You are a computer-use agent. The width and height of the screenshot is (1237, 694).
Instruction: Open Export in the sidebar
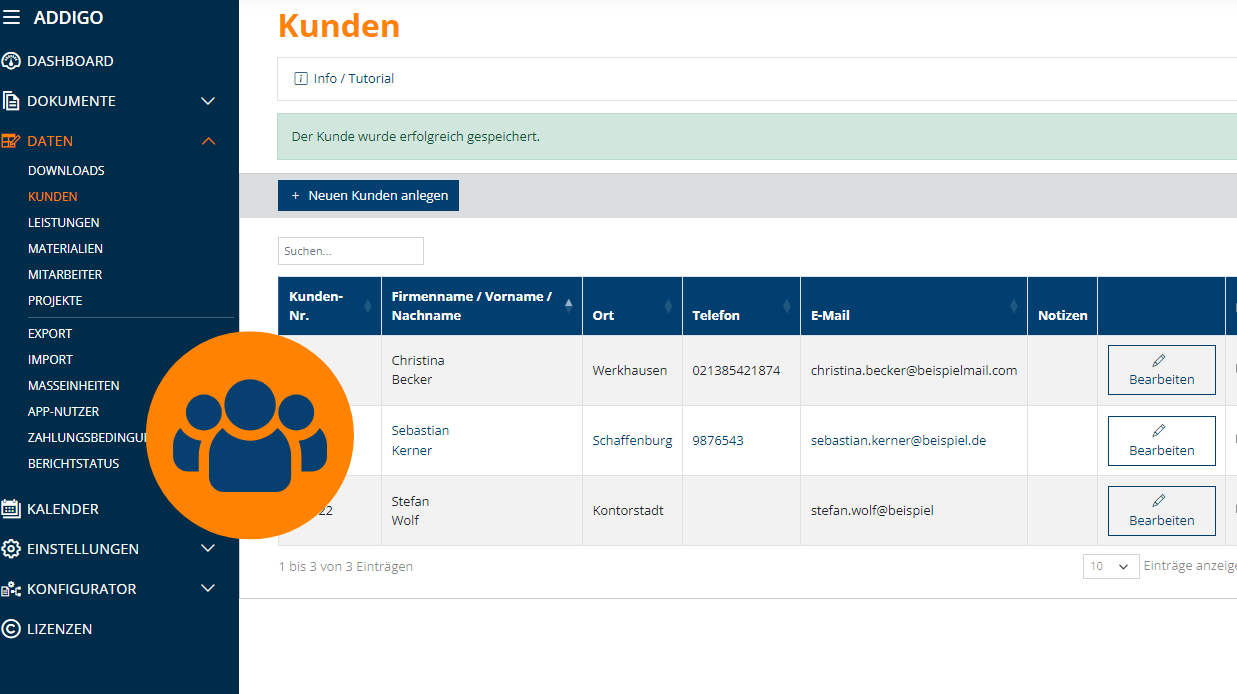point(50,334)
